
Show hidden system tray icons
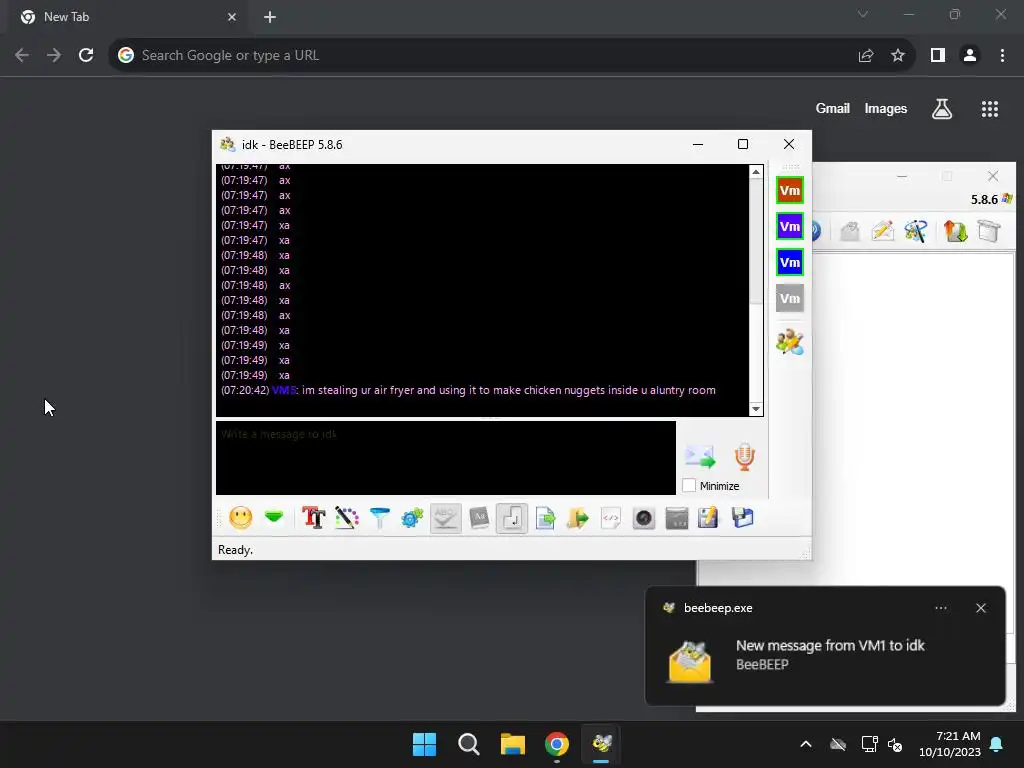806,744
